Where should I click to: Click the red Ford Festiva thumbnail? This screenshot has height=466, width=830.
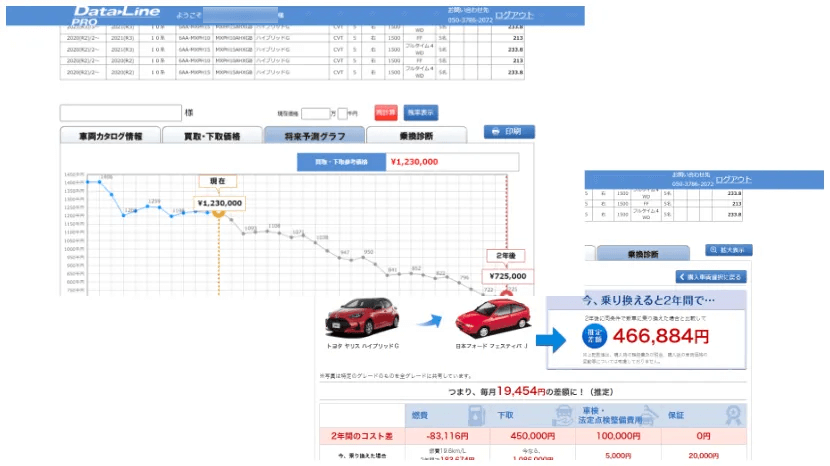pos(483,319)
